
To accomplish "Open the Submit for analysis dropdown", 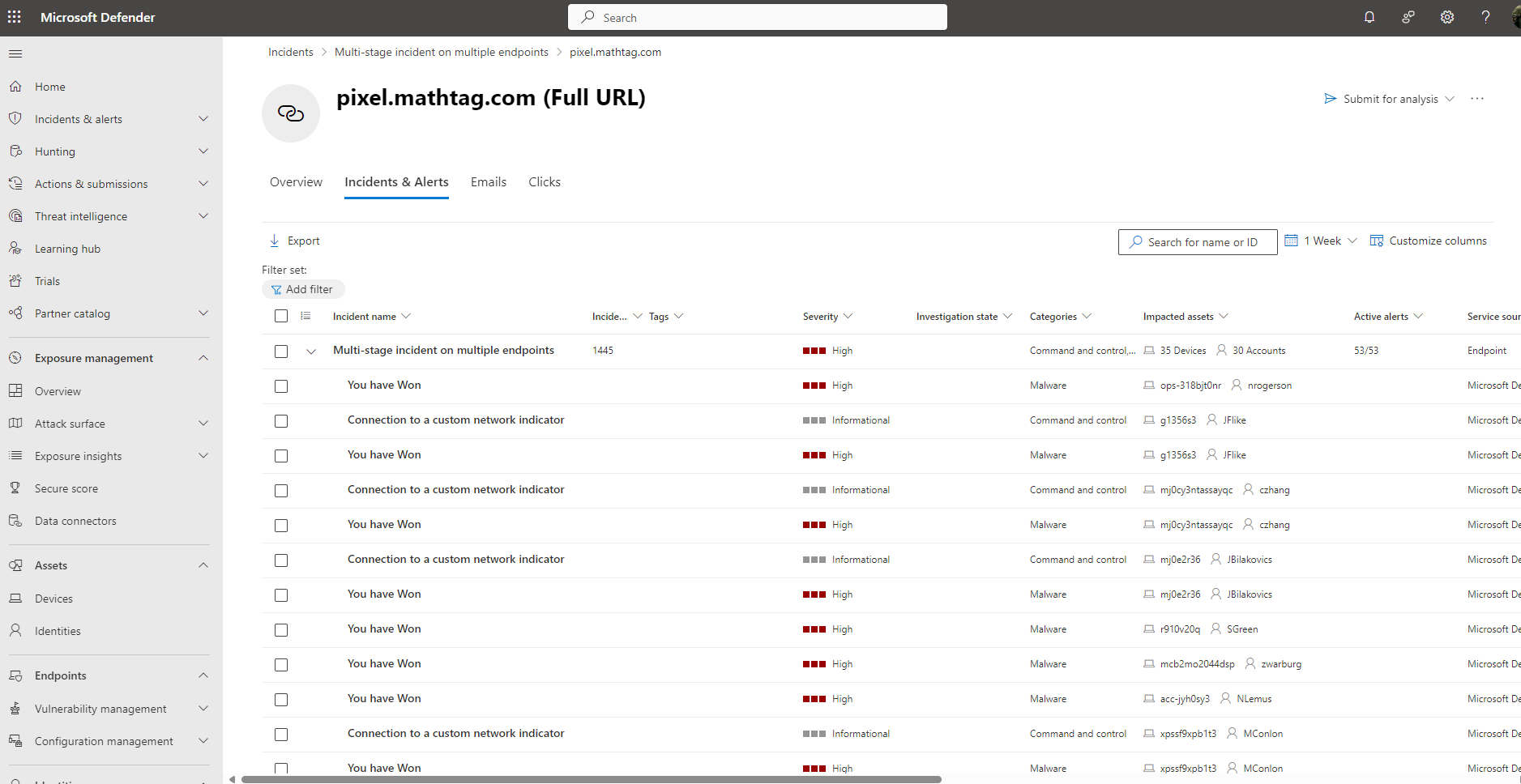I will pyautogui.click(x=1390, y=99).
